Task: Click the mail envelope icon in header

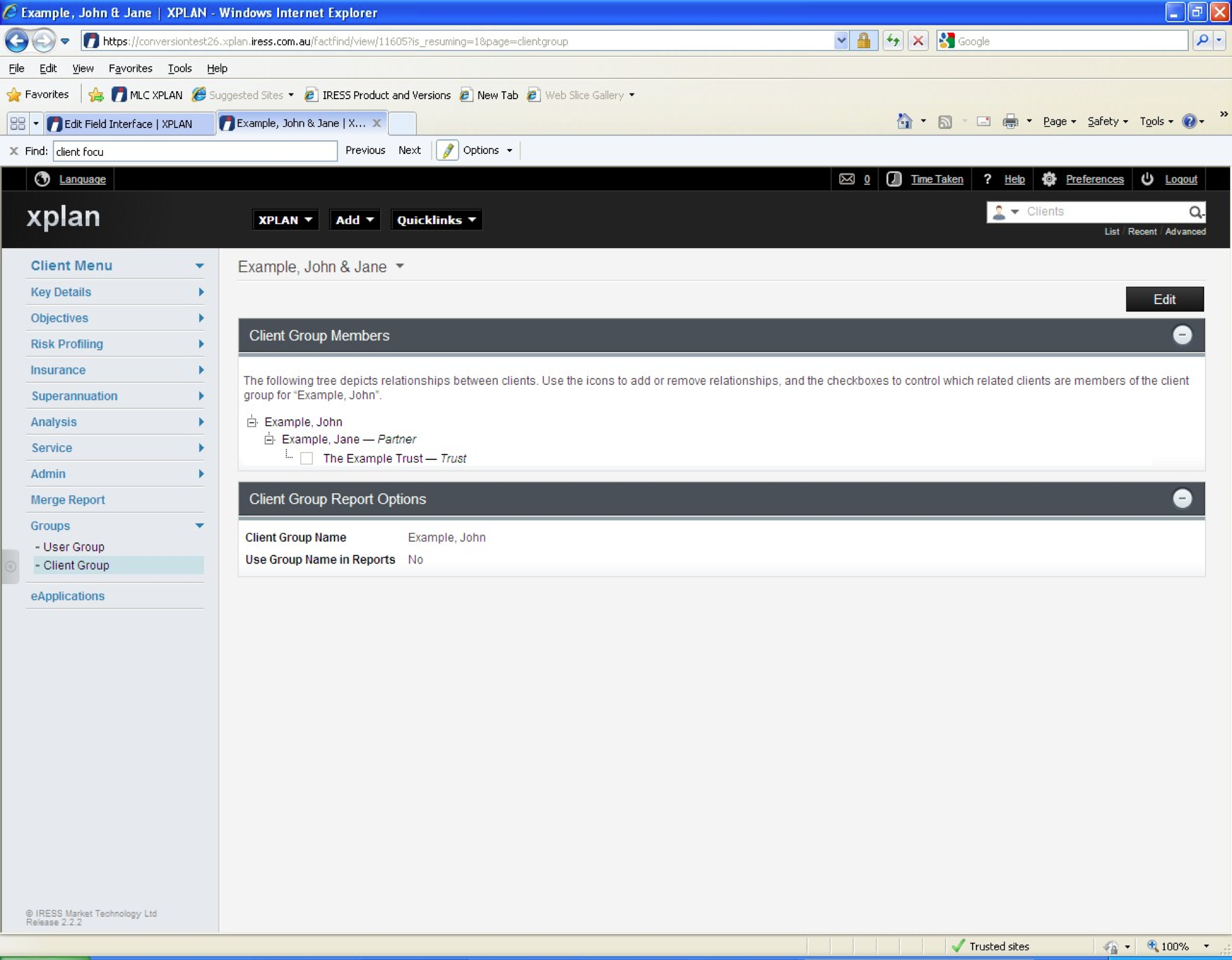Action: 846,179
